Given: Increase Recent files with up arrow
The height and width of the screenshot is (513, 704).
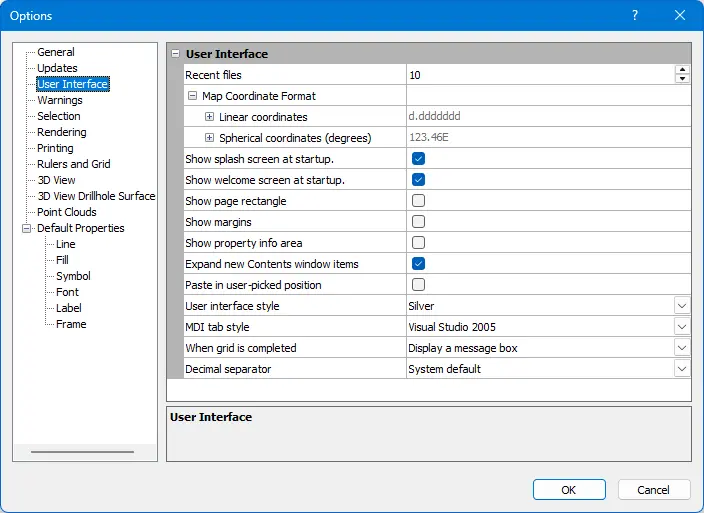Looking at the screenshot, I should tap(682, 70).
